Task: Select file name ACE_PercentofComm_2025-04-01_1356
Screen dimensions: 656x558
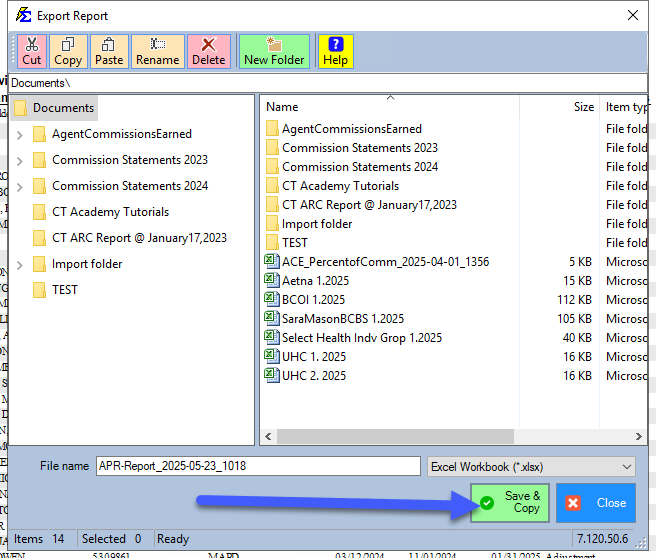Action: point(385,262)
